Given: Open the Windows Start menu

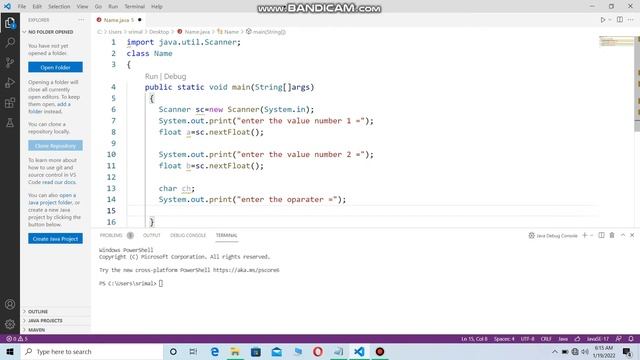Looking at the screenshot, I should point(10,351).
